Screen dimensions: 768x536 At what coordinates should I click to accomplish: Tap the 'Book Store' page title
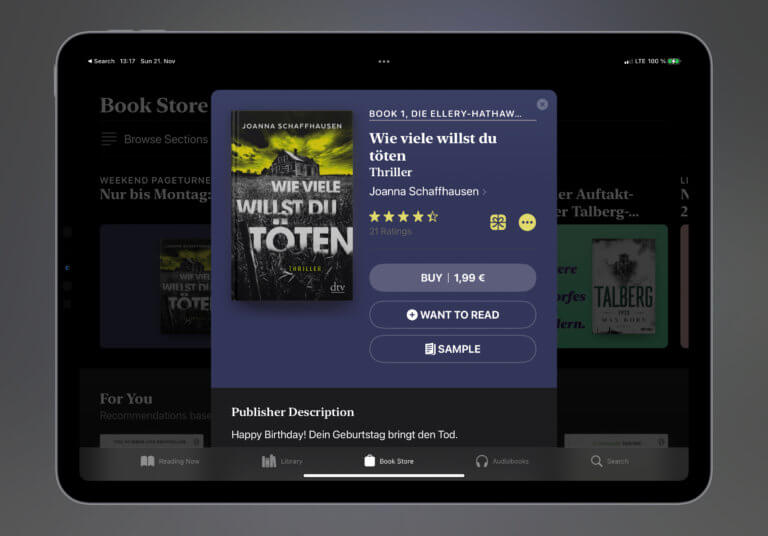pos(154,105)
